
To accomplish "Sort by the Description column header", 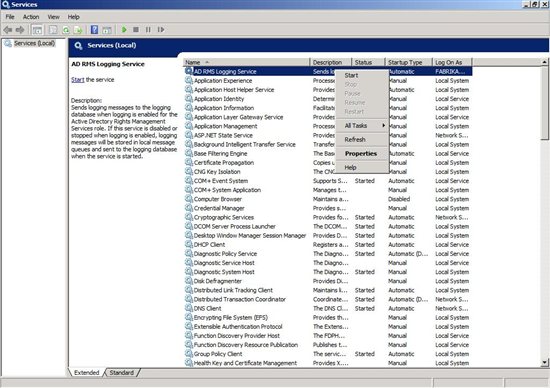I will 331,62.
